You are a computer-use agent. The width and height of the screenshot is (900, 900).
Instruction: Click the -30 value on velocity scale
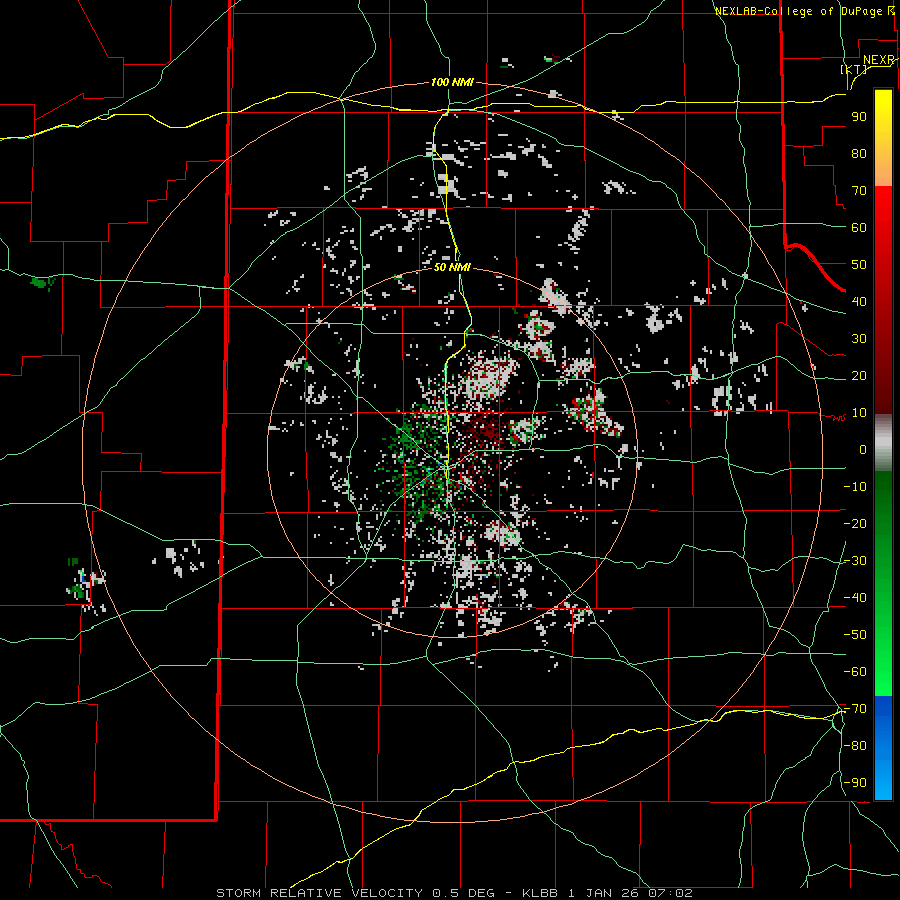tap(855, 561)
